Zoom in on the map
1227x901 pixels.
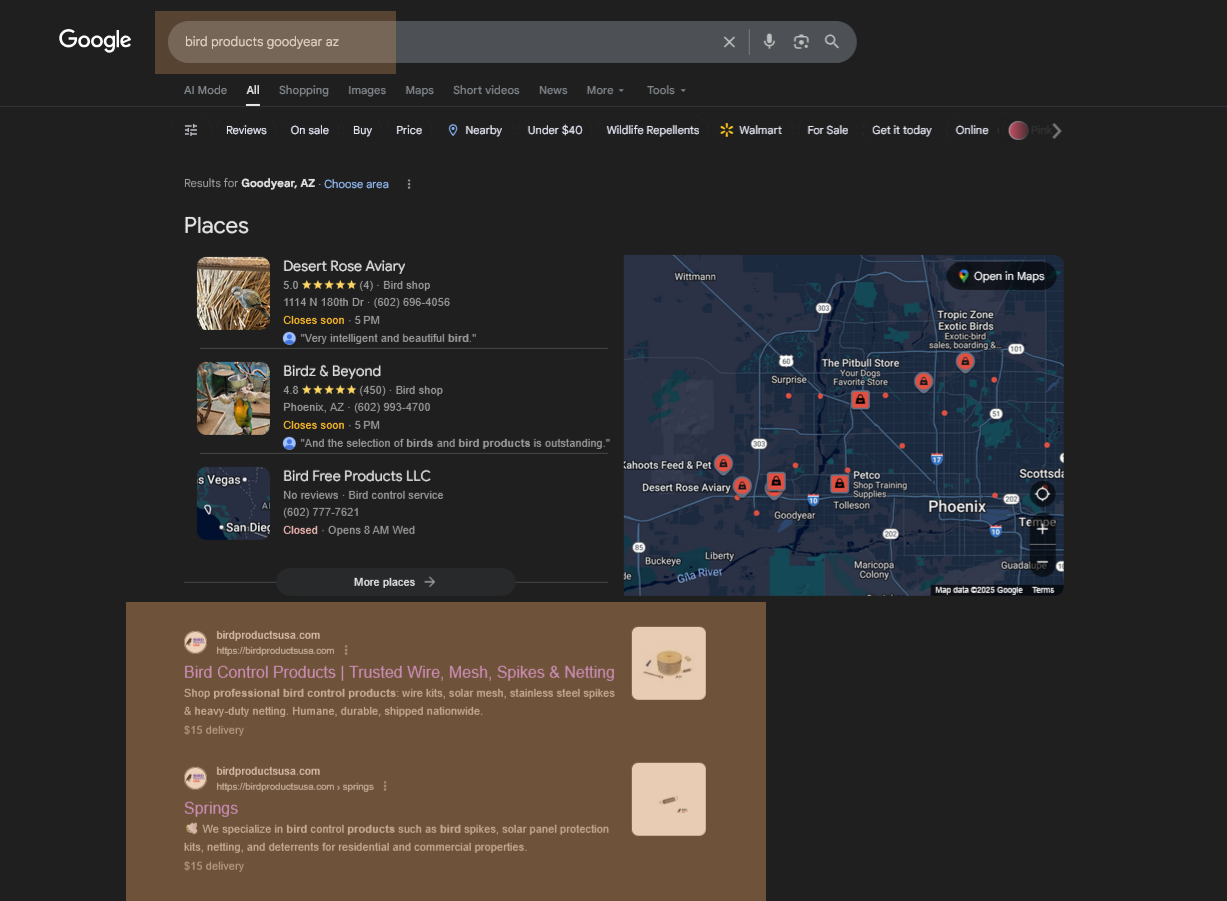(x=1042, y=529)
